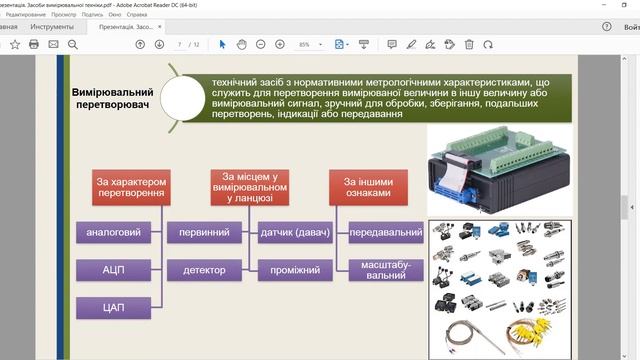640x360 pixels.
Task: Open help with the question mark icon
Action: [x=607, y=27]
